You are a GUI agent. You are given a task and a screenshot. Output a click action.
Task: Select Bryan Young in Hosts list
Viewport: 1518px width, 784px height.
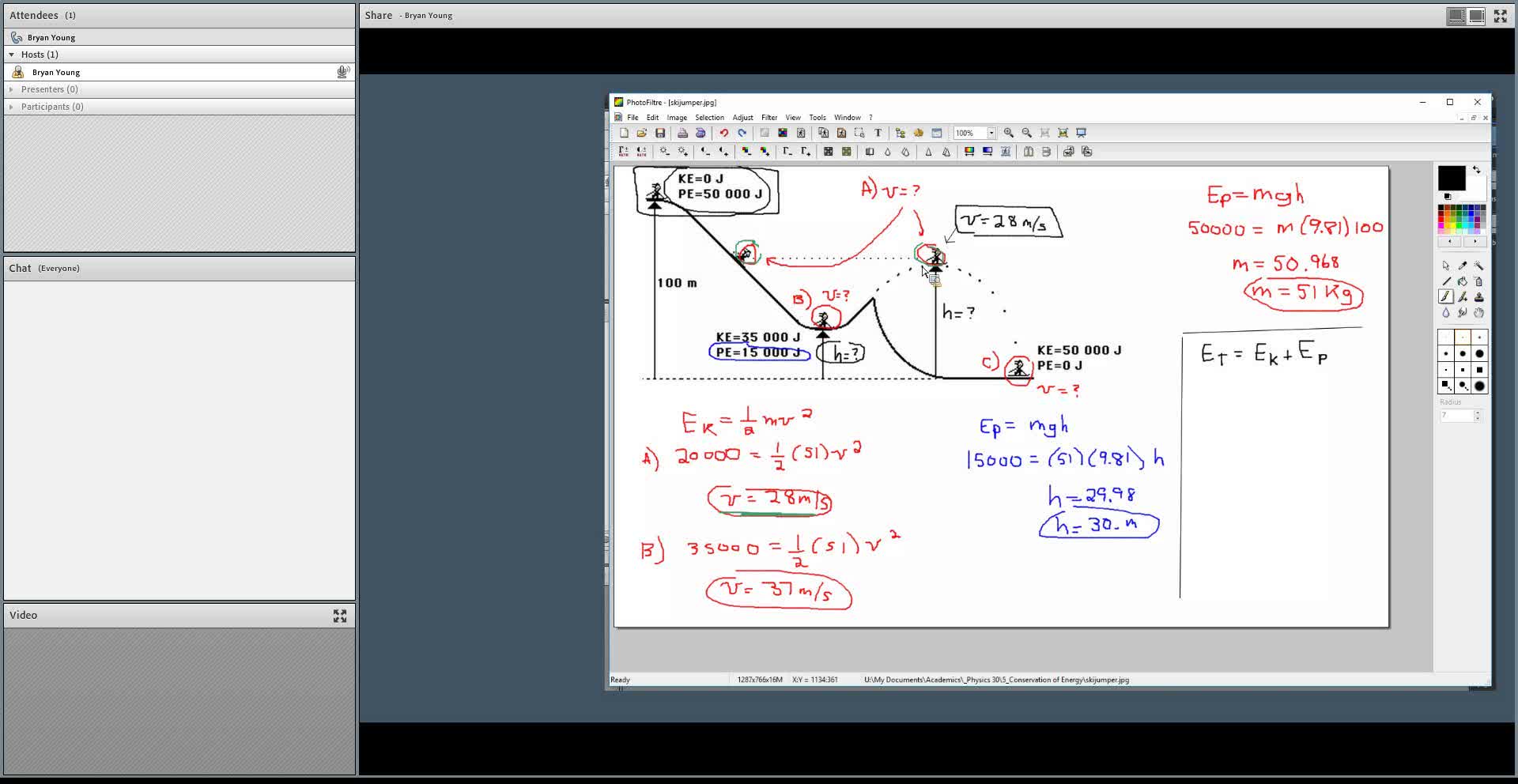[x=179, y=72]
